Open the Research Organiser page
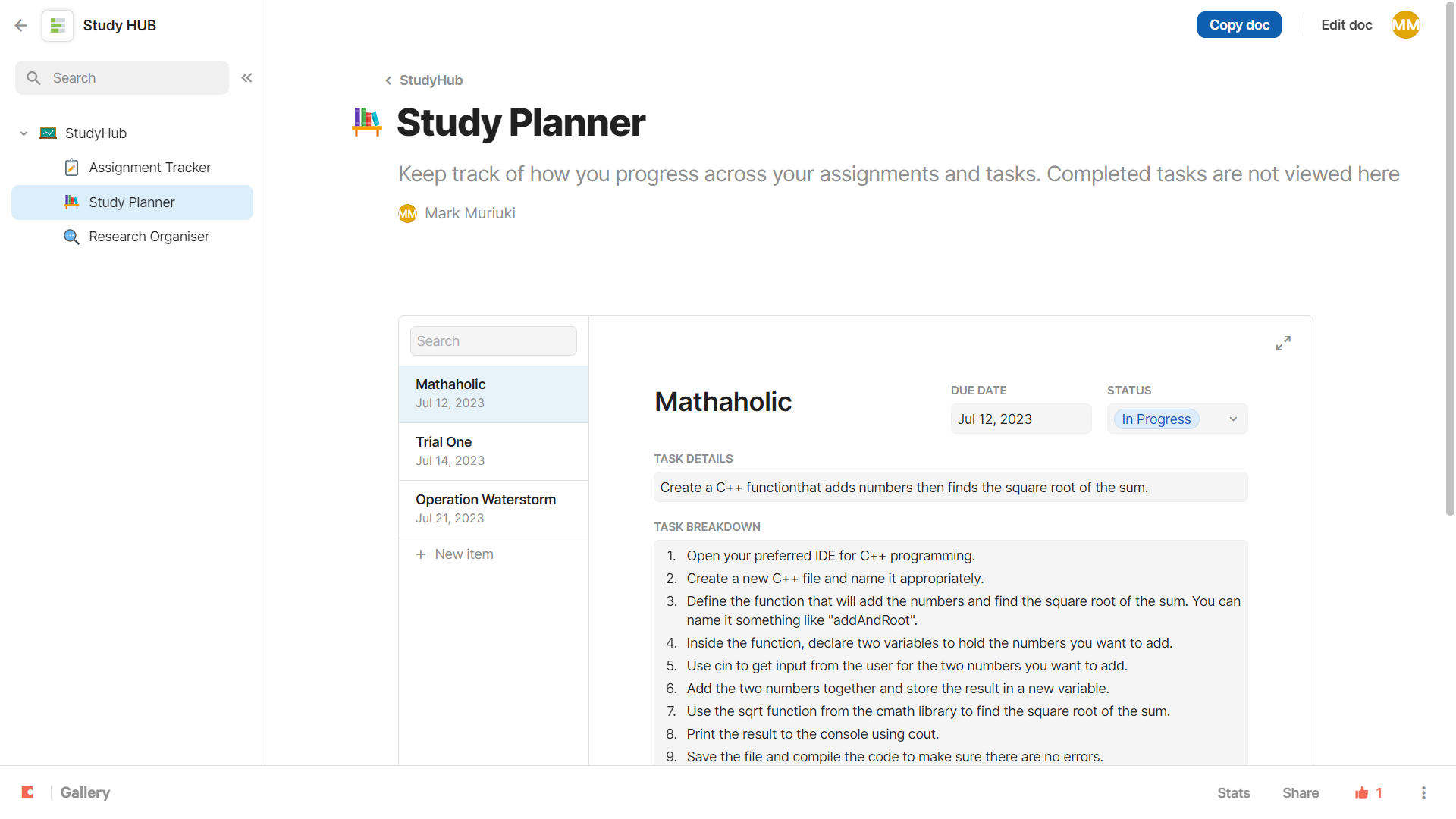This screenshot has height=819, width=1456. [x=149, y=237]
